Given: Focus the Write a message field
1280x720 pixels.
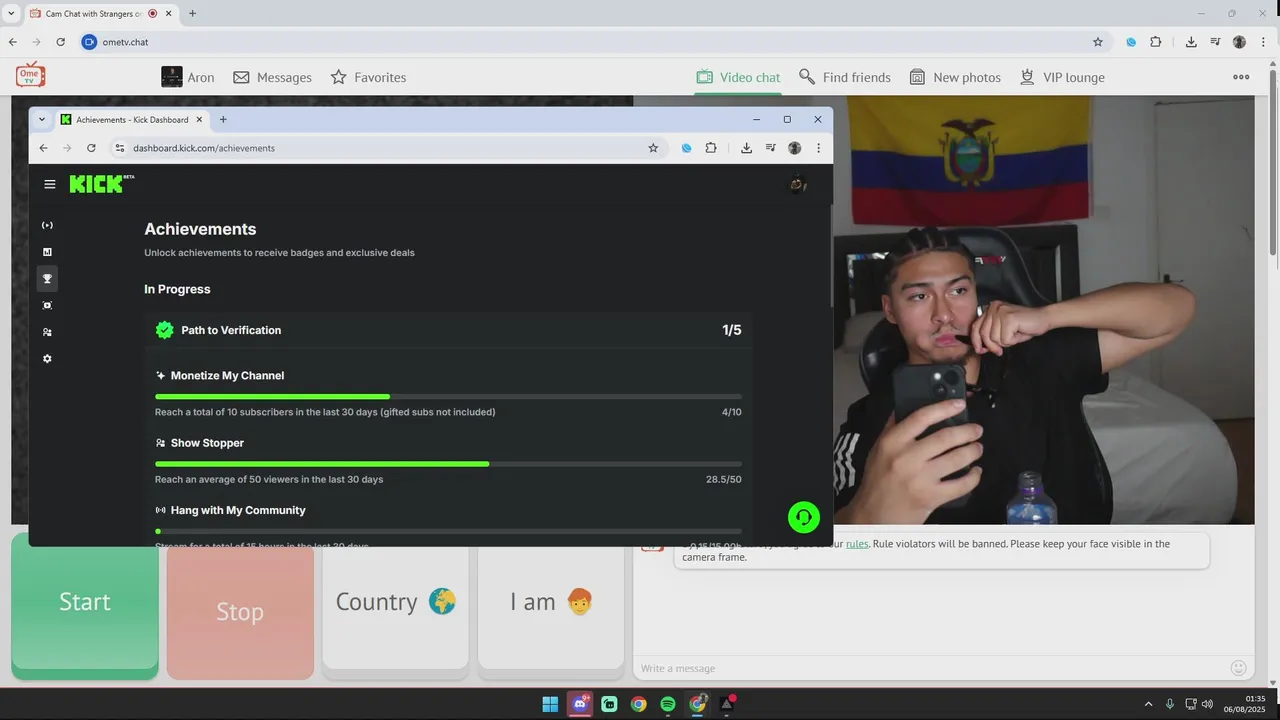Looking at the screenshot, I should pyautogui.click(x=930, y=668).
